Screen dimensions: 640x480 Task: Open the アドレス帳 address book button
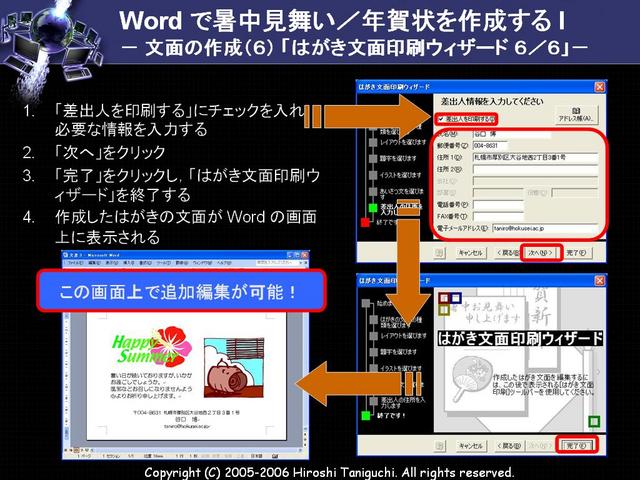pos(576,114)
